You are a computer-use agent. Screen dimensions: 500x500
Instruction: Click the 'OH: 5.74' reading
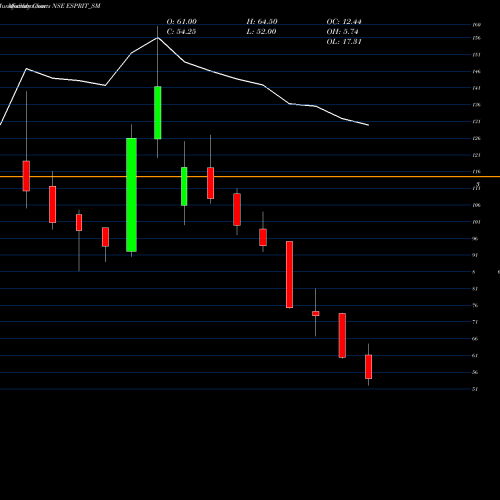(x=342, y=32)
